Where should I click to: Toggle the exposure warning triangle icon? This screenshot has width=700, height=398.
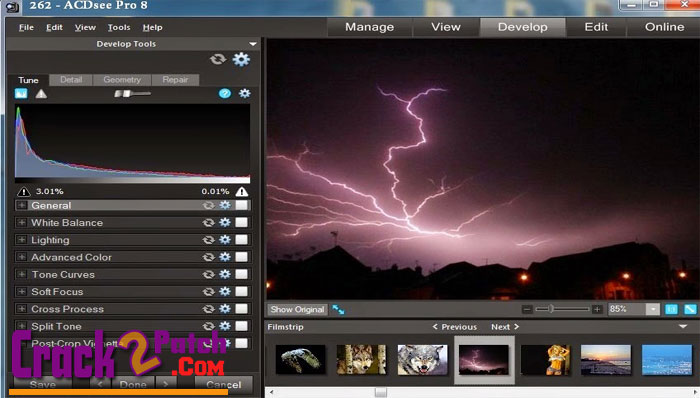[x=41, y=94]
